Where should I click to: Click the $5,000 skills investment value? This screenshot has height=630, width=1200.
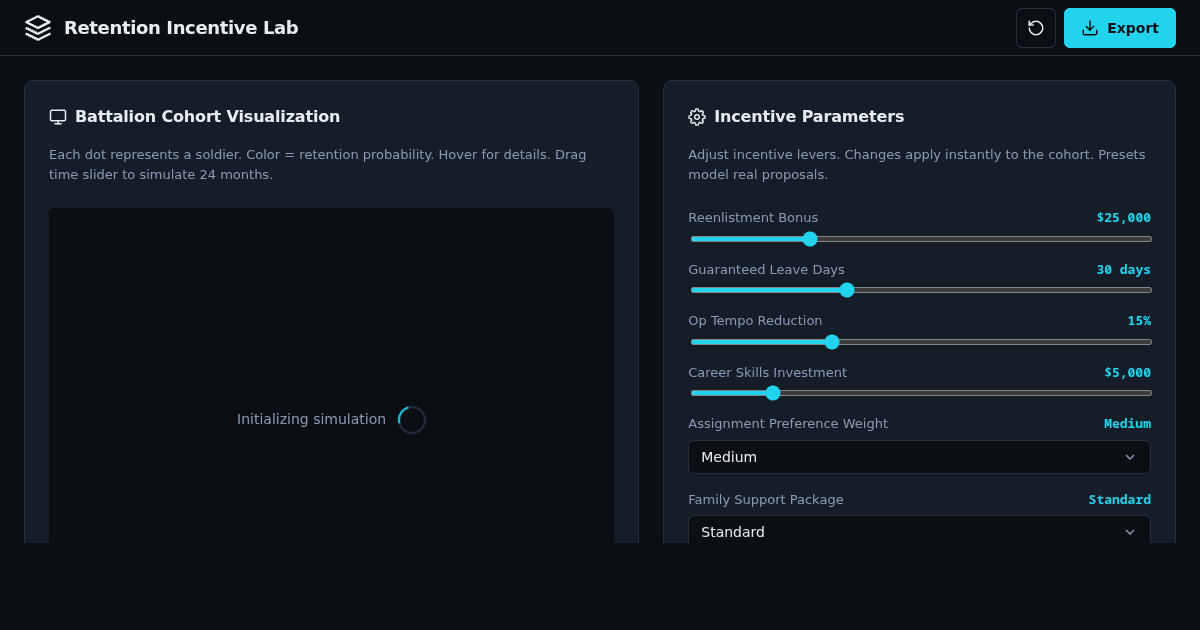click(x=1127, y=373)
